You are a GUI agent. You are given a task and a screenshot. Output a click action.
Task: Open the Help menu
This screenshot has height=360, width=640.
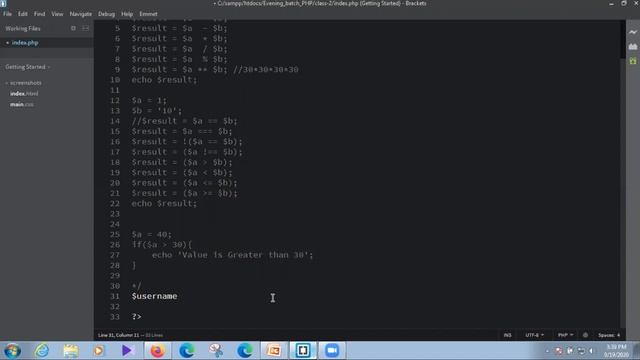pyautogui.click(x=127, y=14)
